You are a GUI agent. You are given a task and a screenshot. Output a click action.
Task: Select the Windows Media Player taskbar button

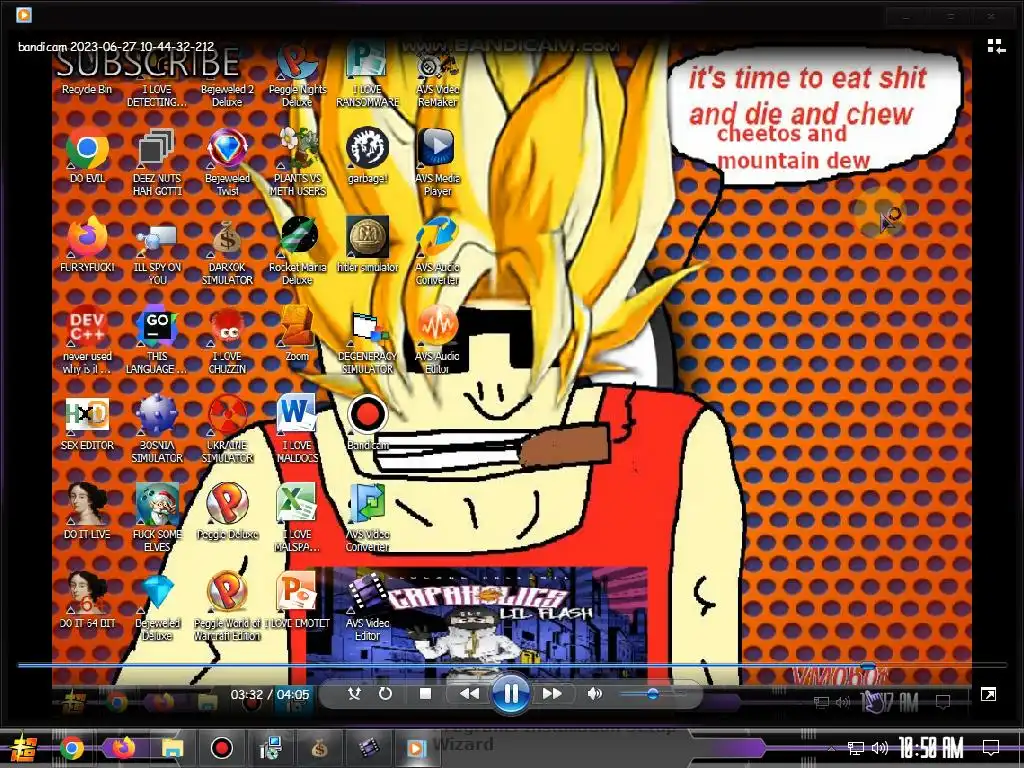tap(416, 748)
